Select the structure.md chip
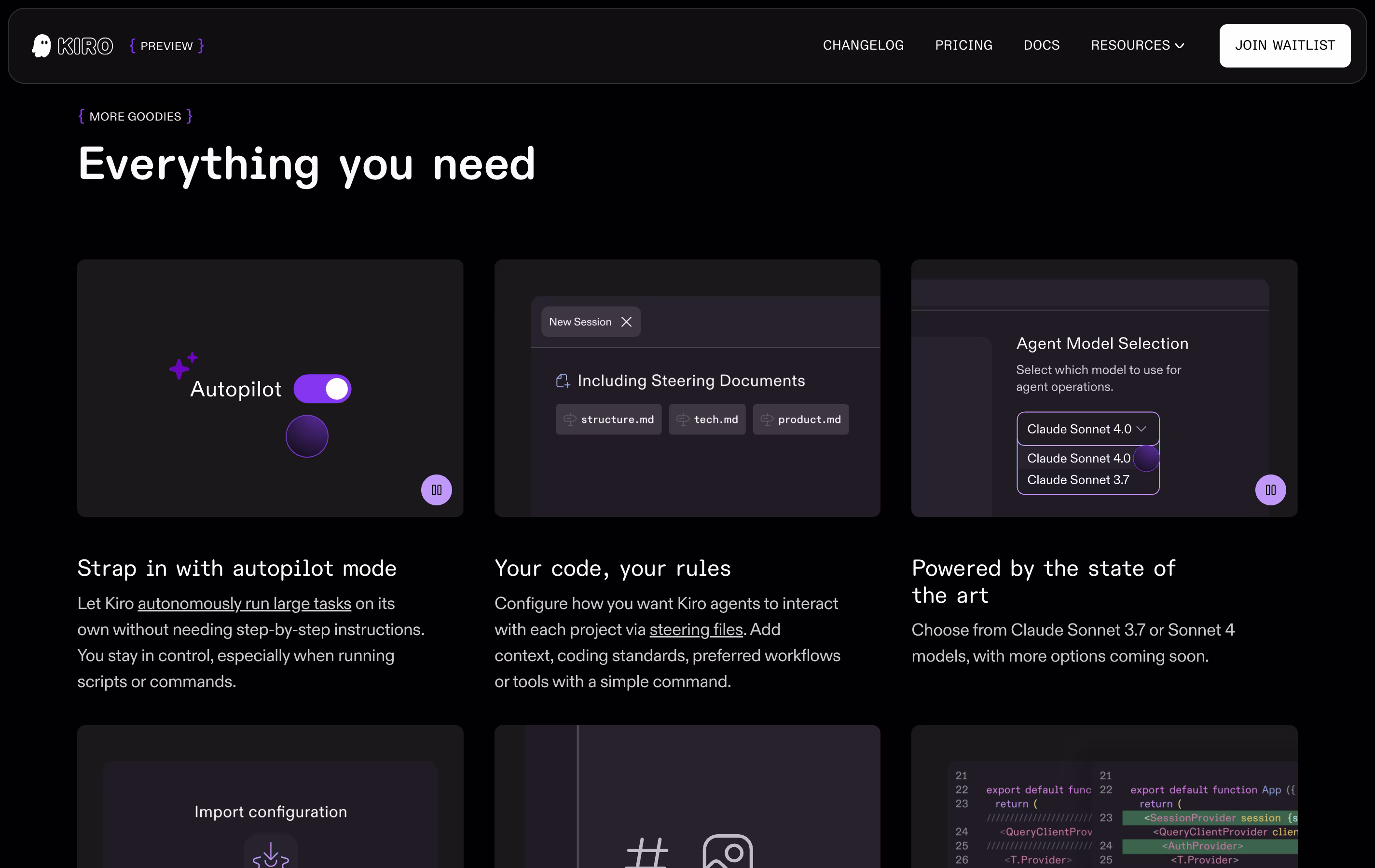This screenshot has height=868, width=1375. [x=608, y=420]
